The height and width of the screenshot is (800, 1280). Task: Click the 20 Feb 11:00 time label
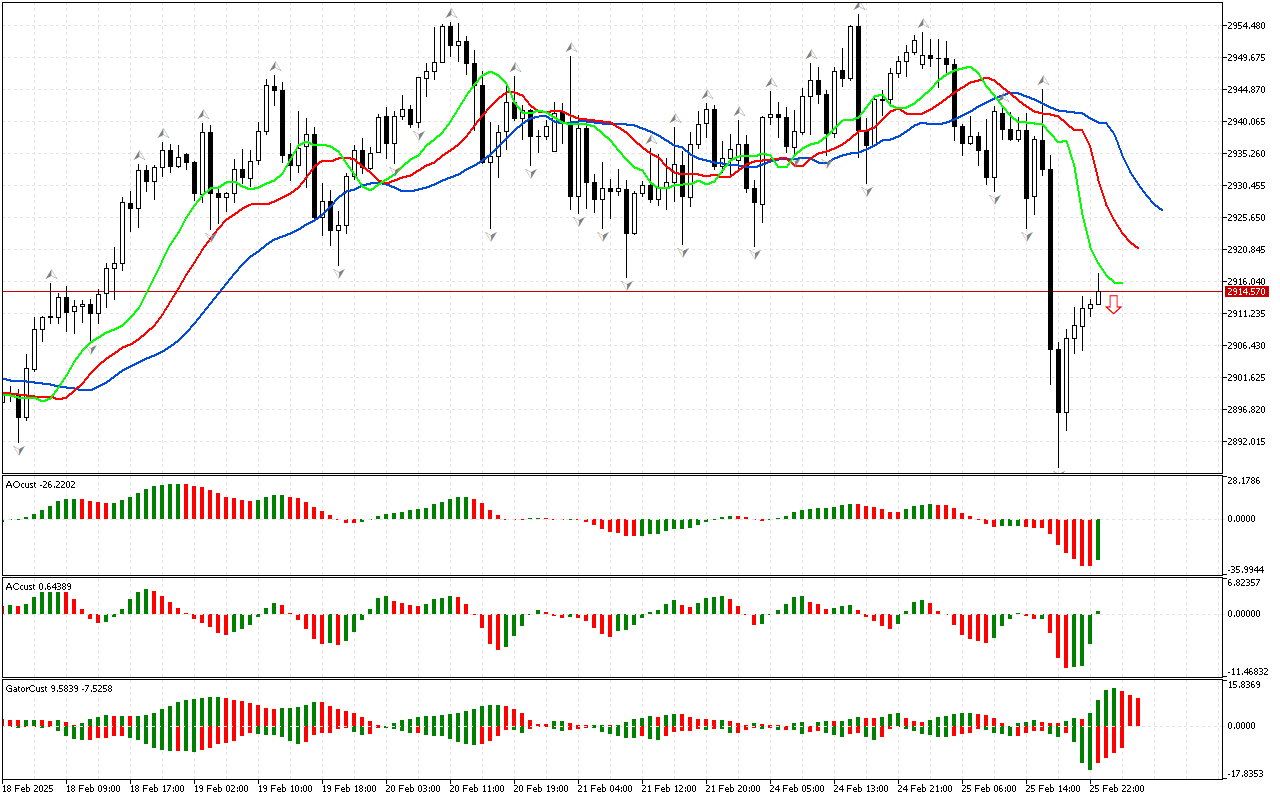(x=476, y=789)
